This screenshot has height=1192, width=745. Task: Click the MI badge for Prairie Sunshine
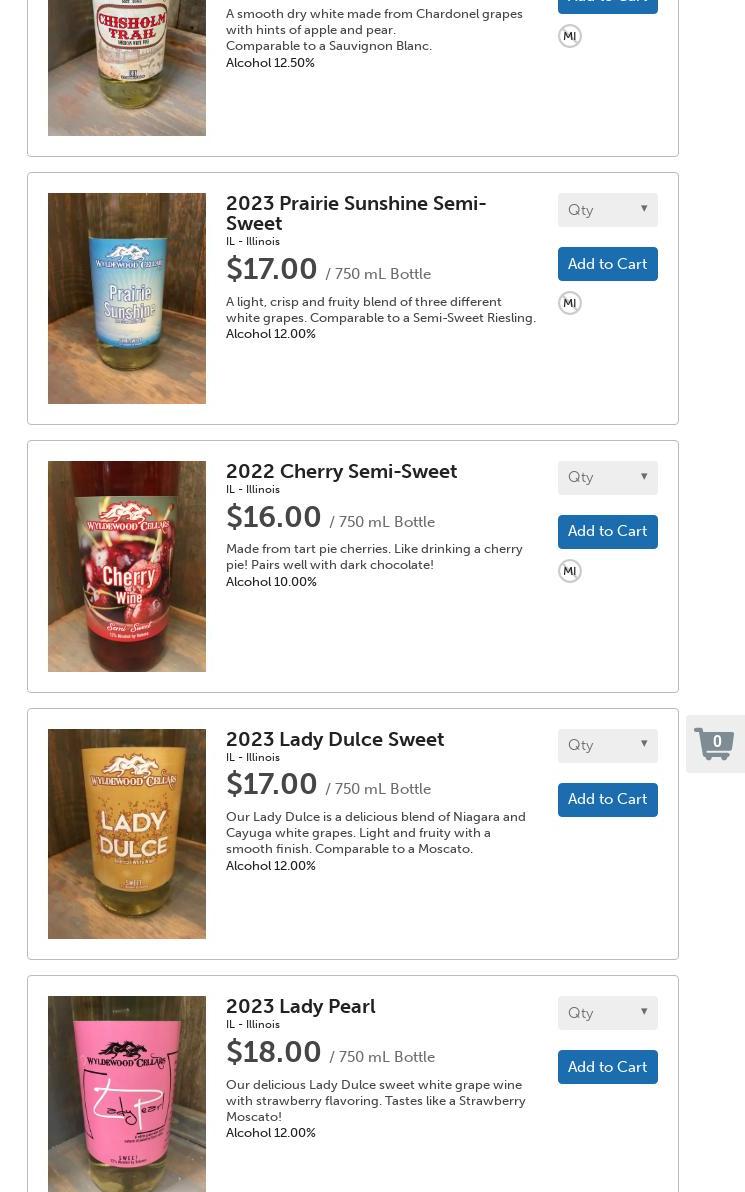tap(569, 303)
